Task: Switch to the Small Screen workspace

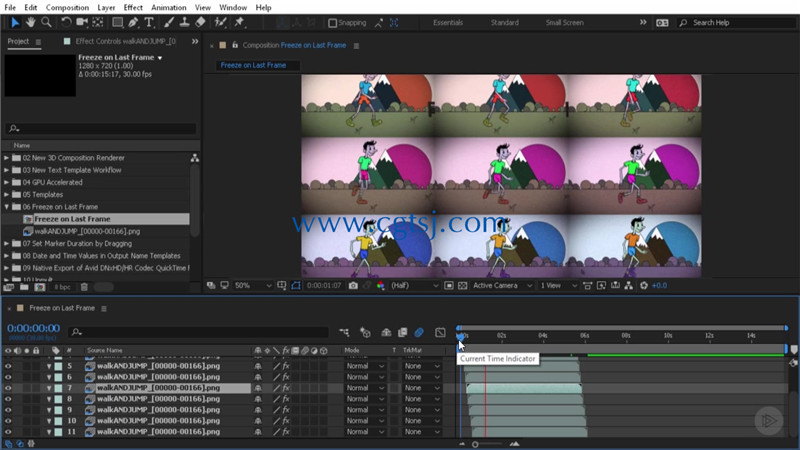Action: (x=564, y=23)
